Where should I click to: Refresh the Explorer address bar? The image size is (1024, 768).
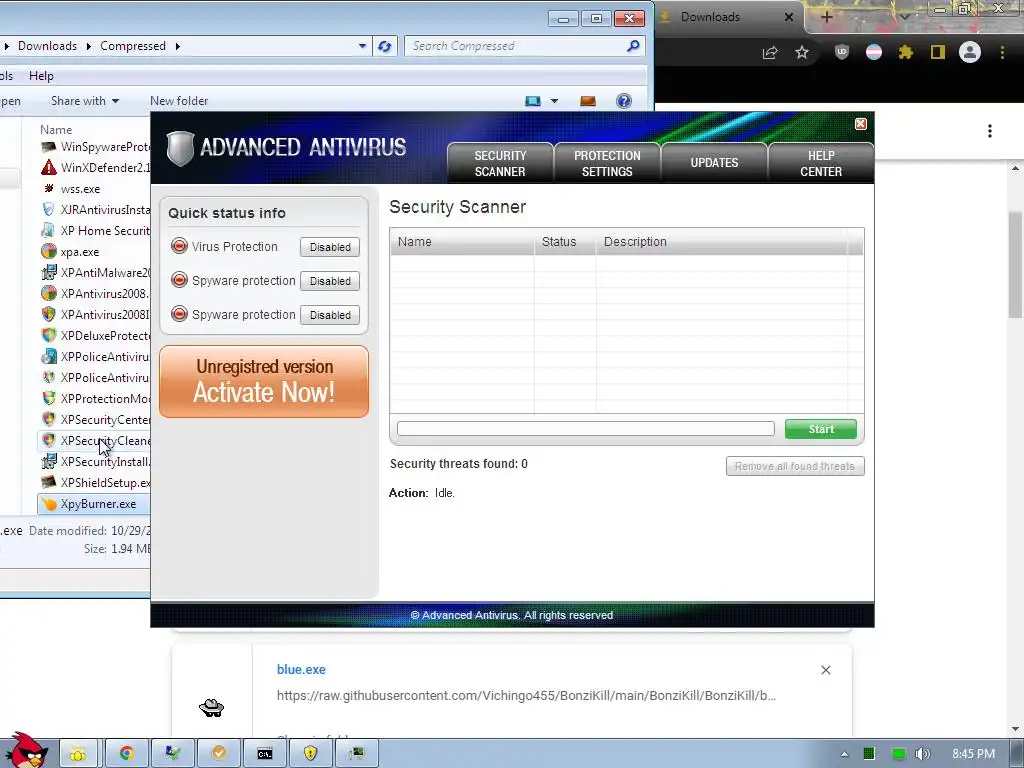(x=385, y=46)
